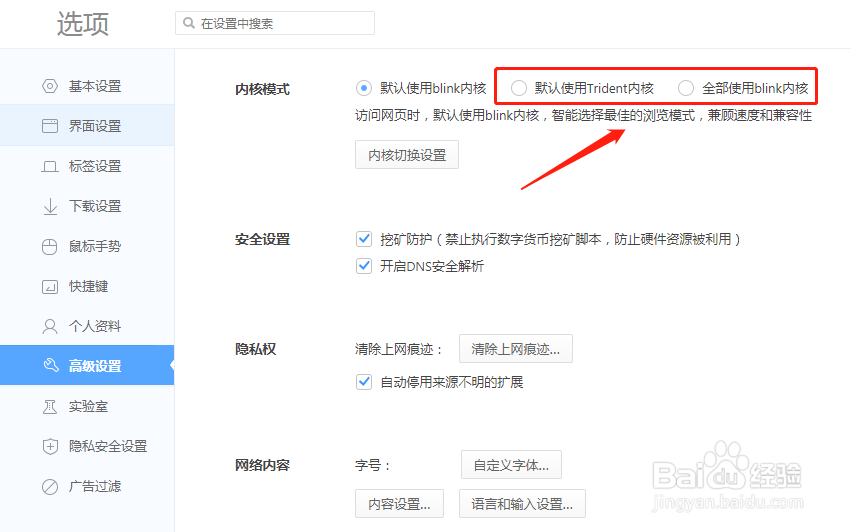
Task: Open 鼠标手势 settings
Action: click(87, 246)
